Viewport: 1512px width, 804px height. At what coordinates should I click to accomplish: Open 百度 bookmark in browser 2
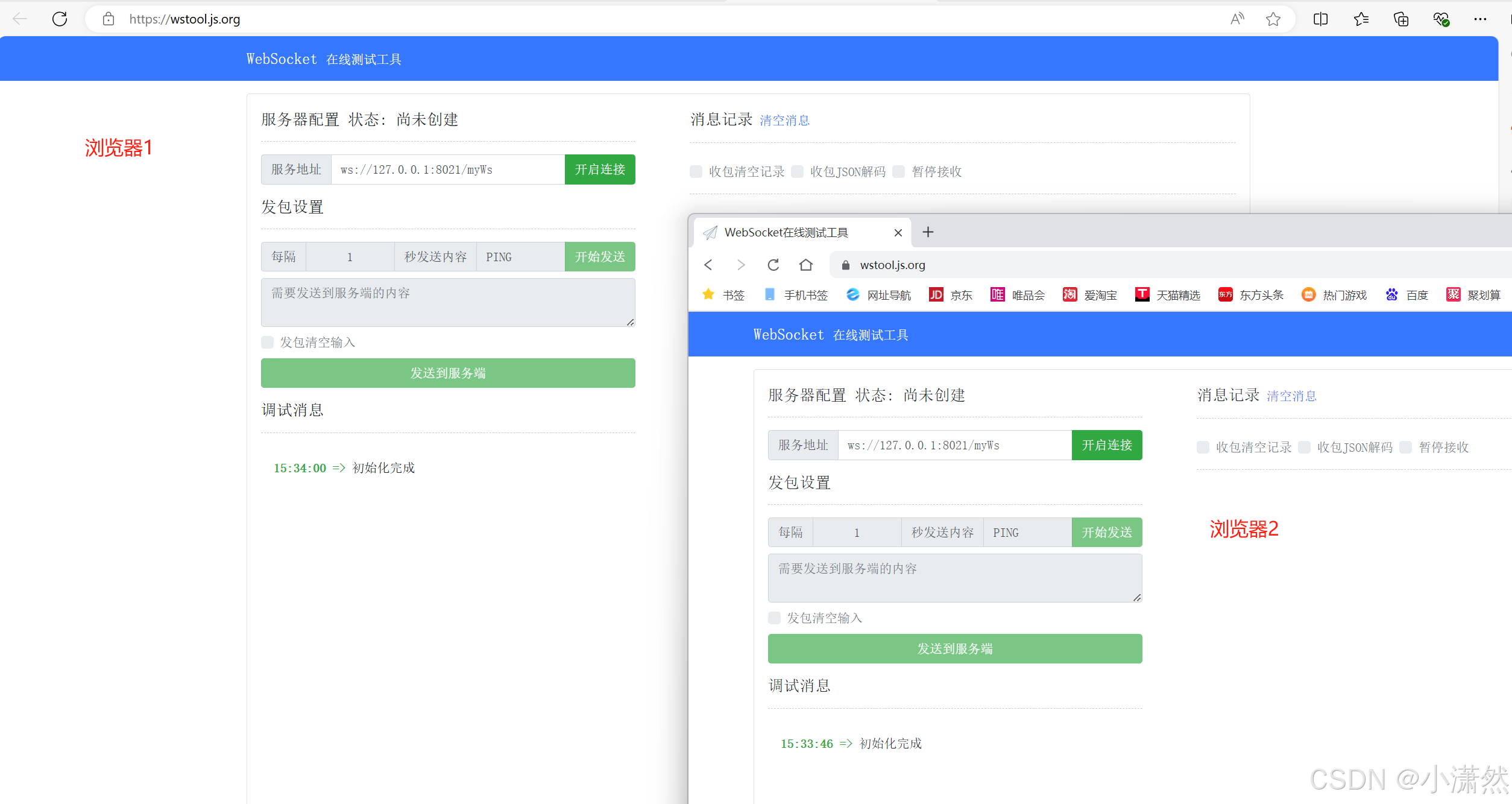tap(1407, 295)
